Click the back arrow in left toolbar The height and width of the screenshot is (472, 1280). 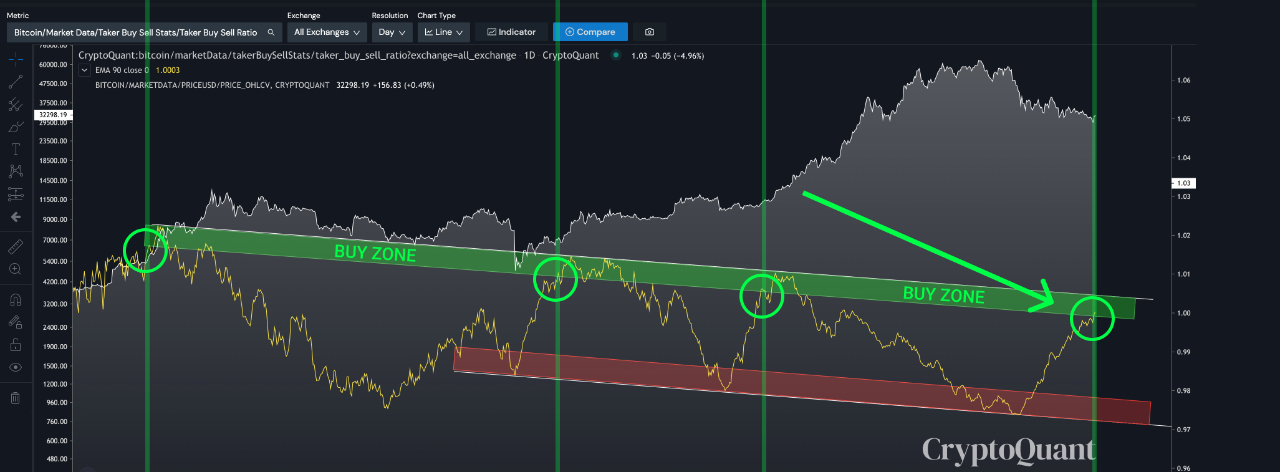click(x=15, y=216)
